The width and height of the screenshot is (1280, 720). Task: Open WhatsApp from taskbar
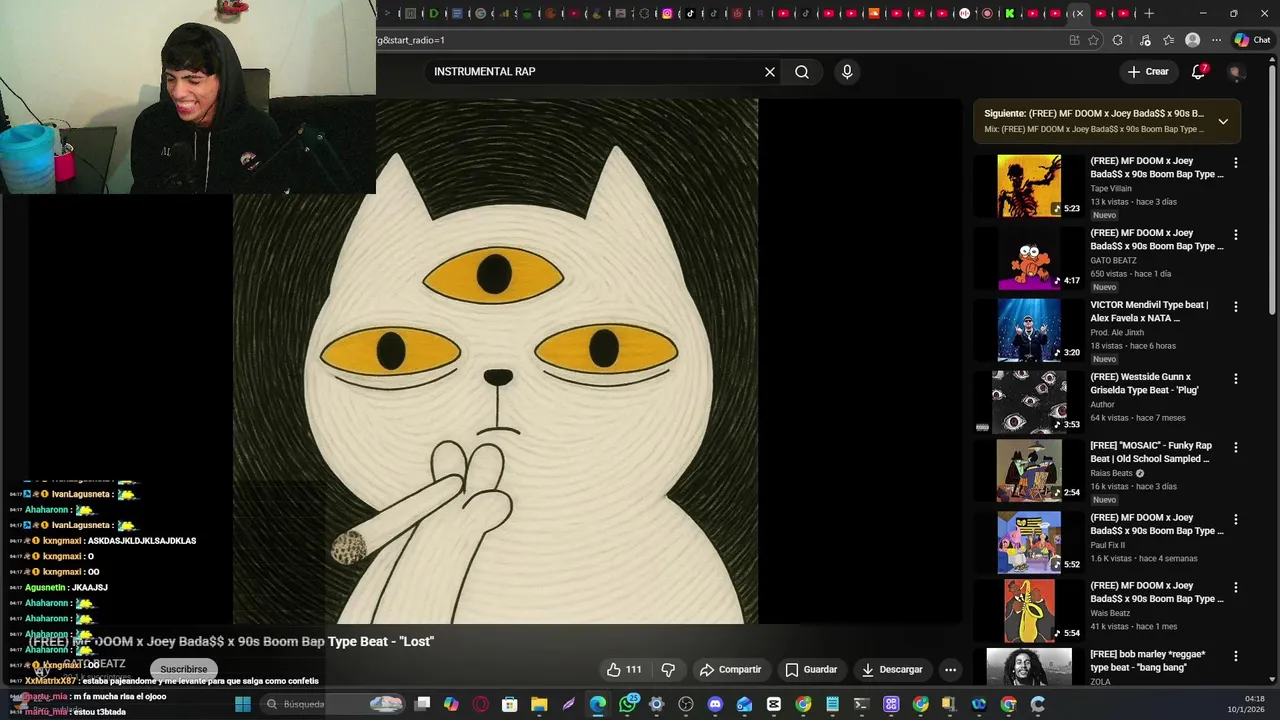click(x=627, y=704)
